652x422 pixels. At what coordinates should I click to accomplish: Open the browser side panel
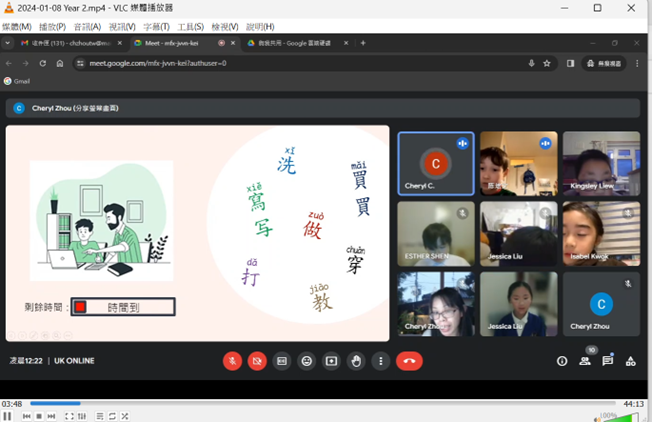pyautogui.click(x=570, y=64)
